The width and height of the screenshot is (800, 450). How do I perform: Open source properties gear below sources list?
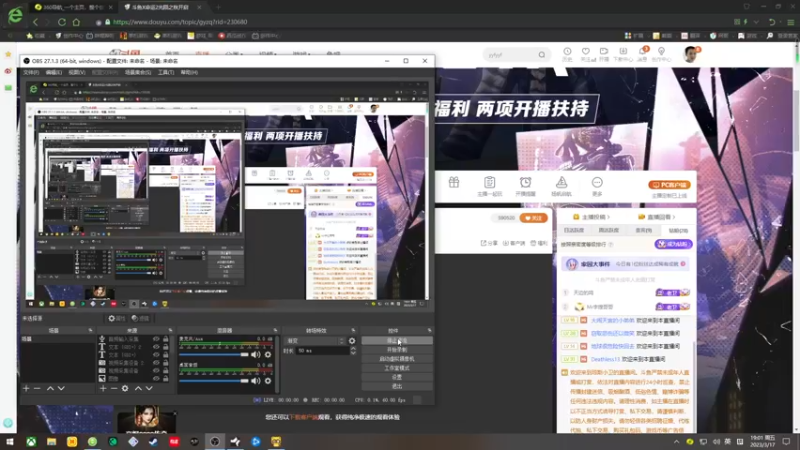click(x=125, y=388)
